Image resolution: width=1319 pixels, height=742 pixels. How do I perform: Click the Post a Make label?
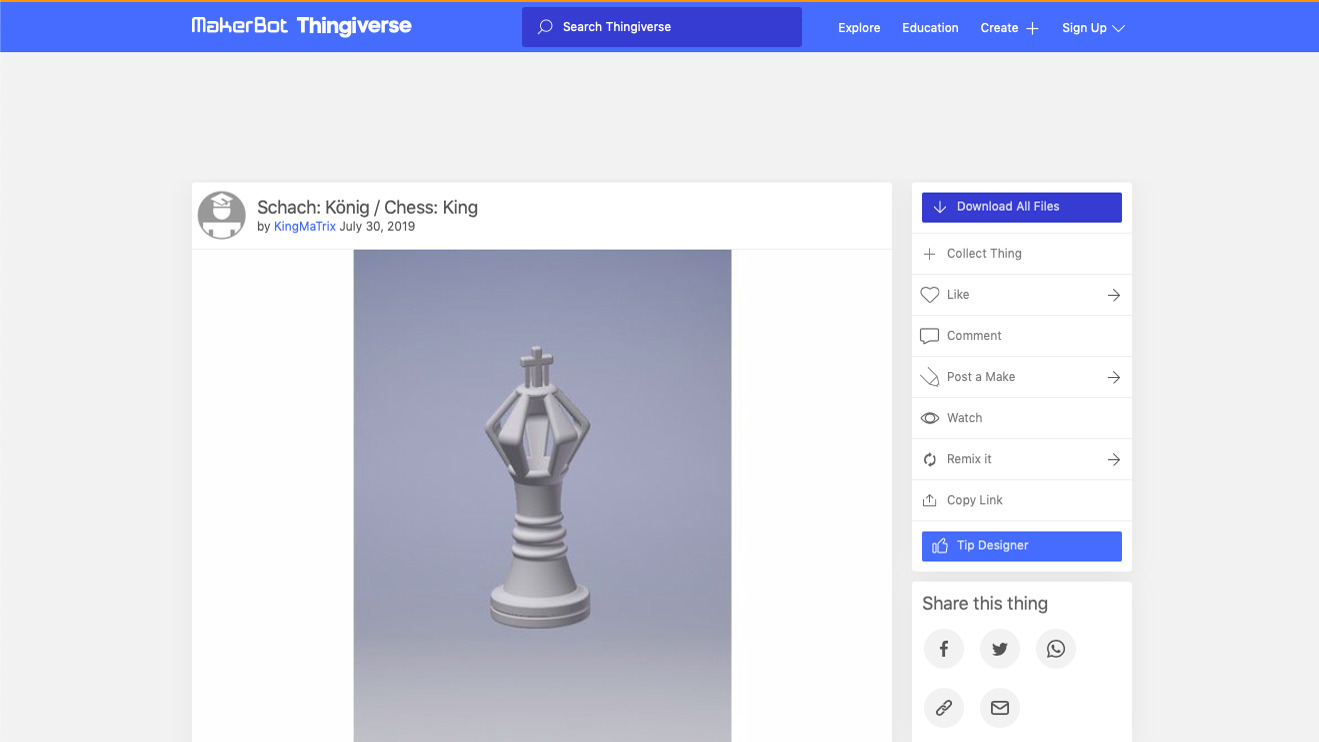(x=981, y=377)
